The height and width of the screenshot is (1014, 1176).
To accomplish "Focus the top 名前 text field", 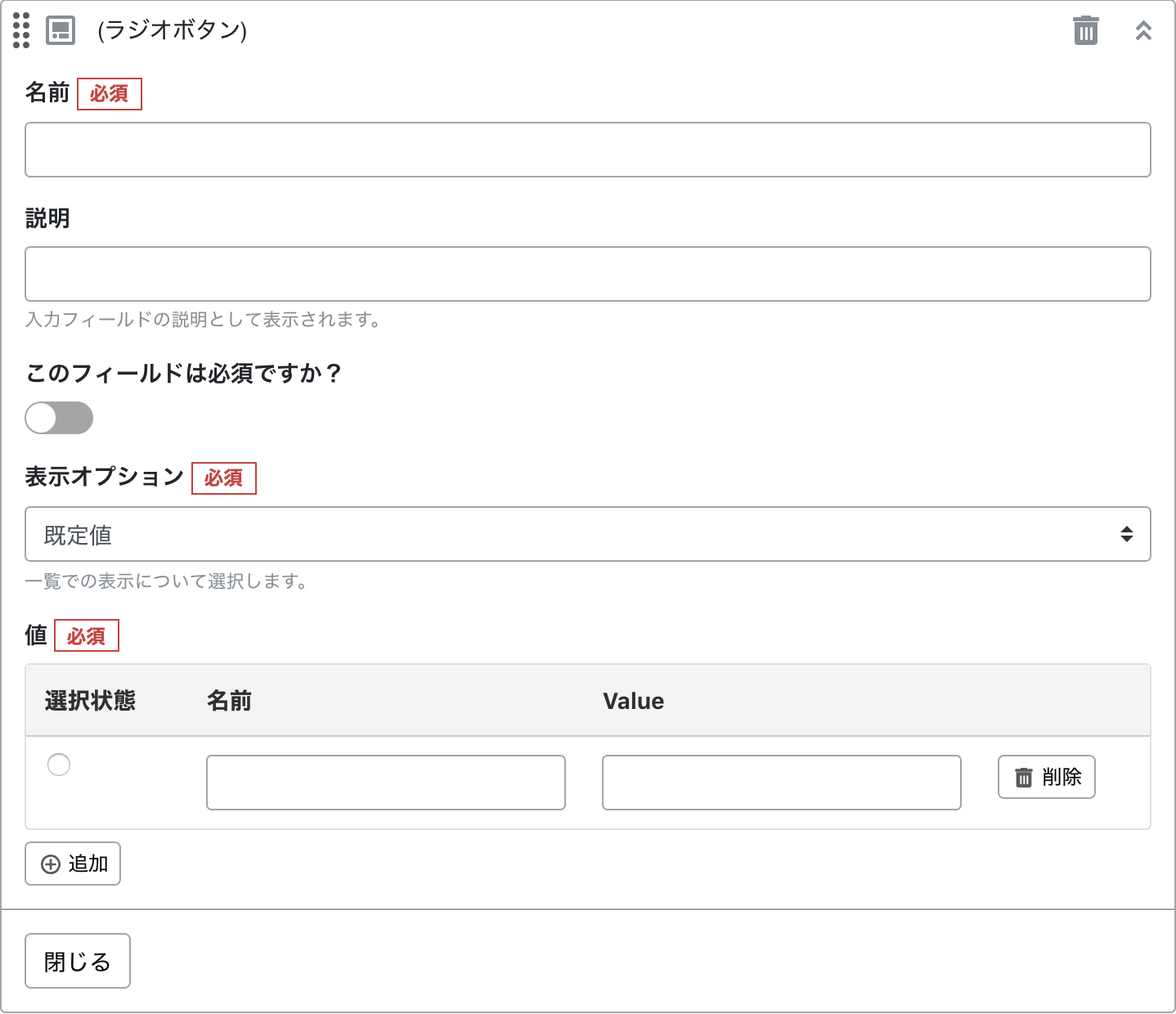I will pos(587,150).
